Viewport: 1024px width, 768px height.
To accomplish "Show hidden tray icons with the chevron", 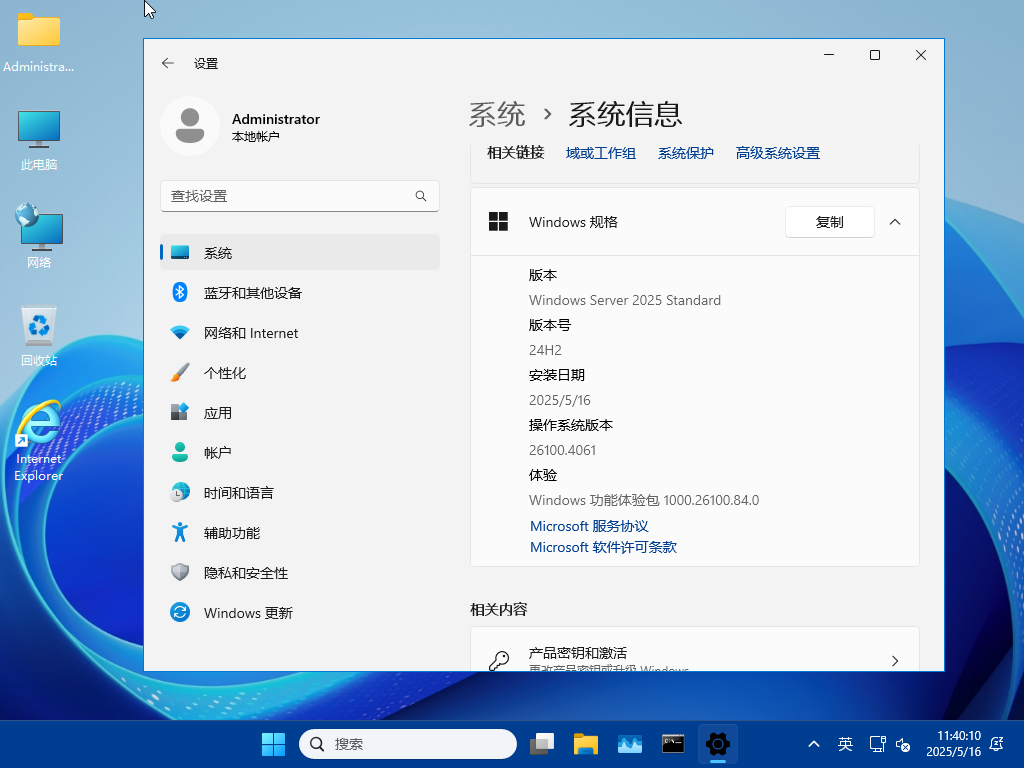I will click(814, 744).
